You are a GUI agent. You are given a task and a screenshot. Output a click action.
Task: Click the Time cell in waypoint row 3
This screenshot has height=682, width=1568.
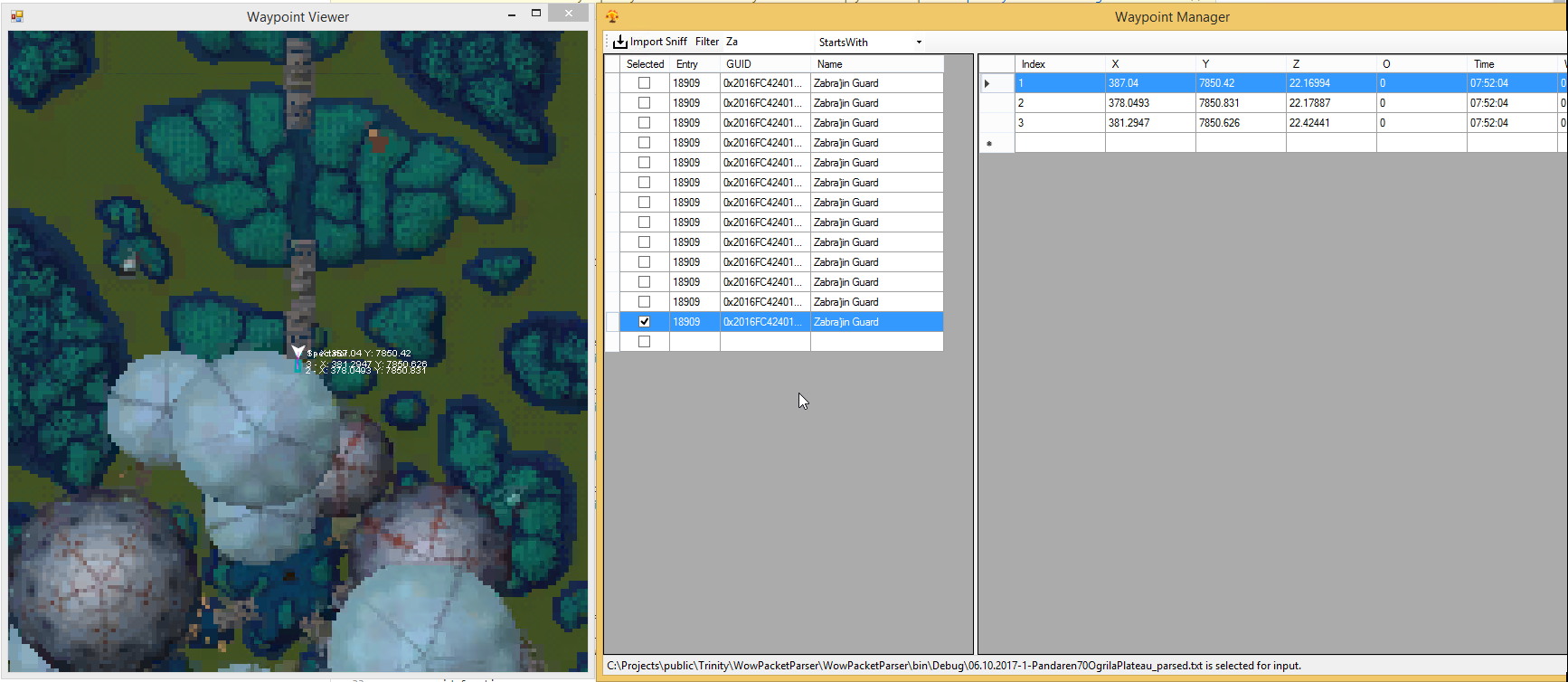pos(1512,123)
